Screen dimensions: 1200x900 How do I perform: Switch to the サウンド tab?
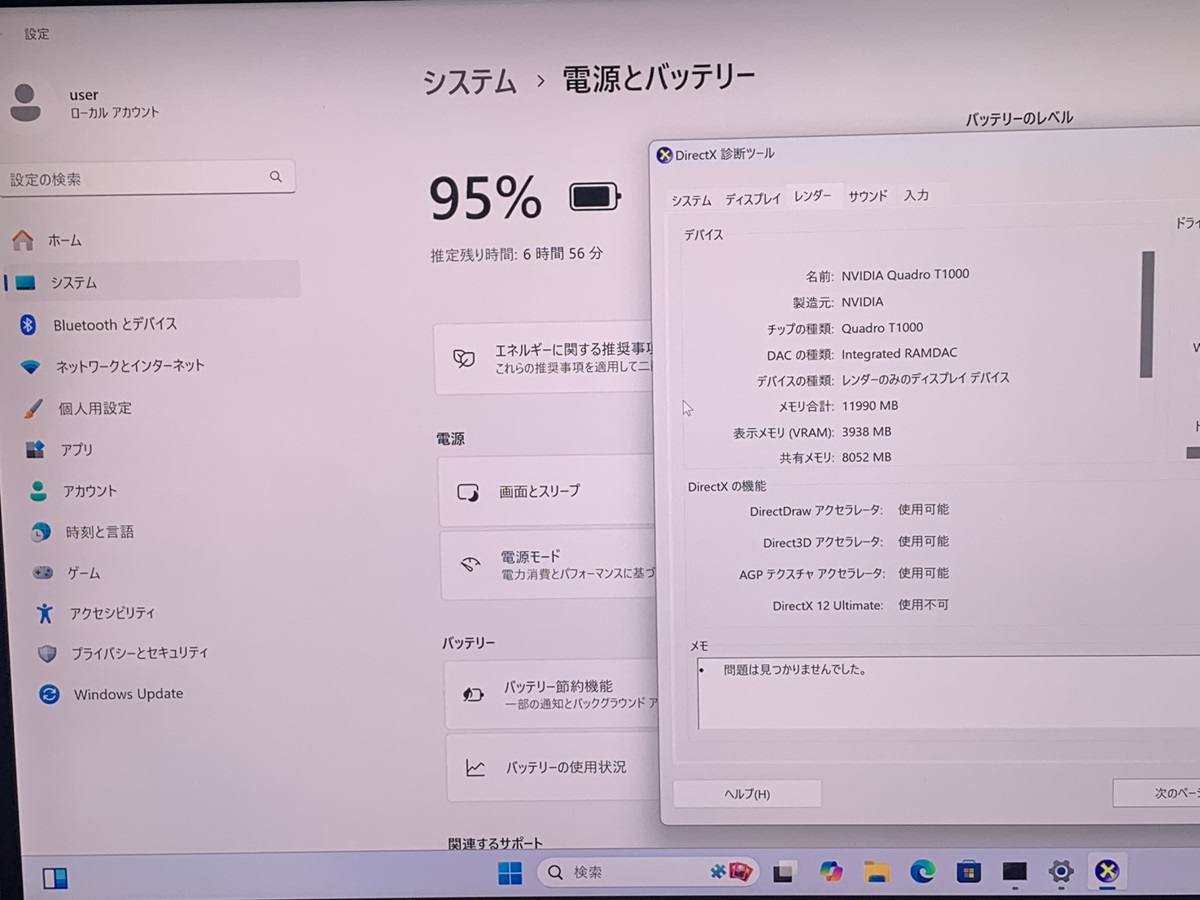[x=867, y=197]
